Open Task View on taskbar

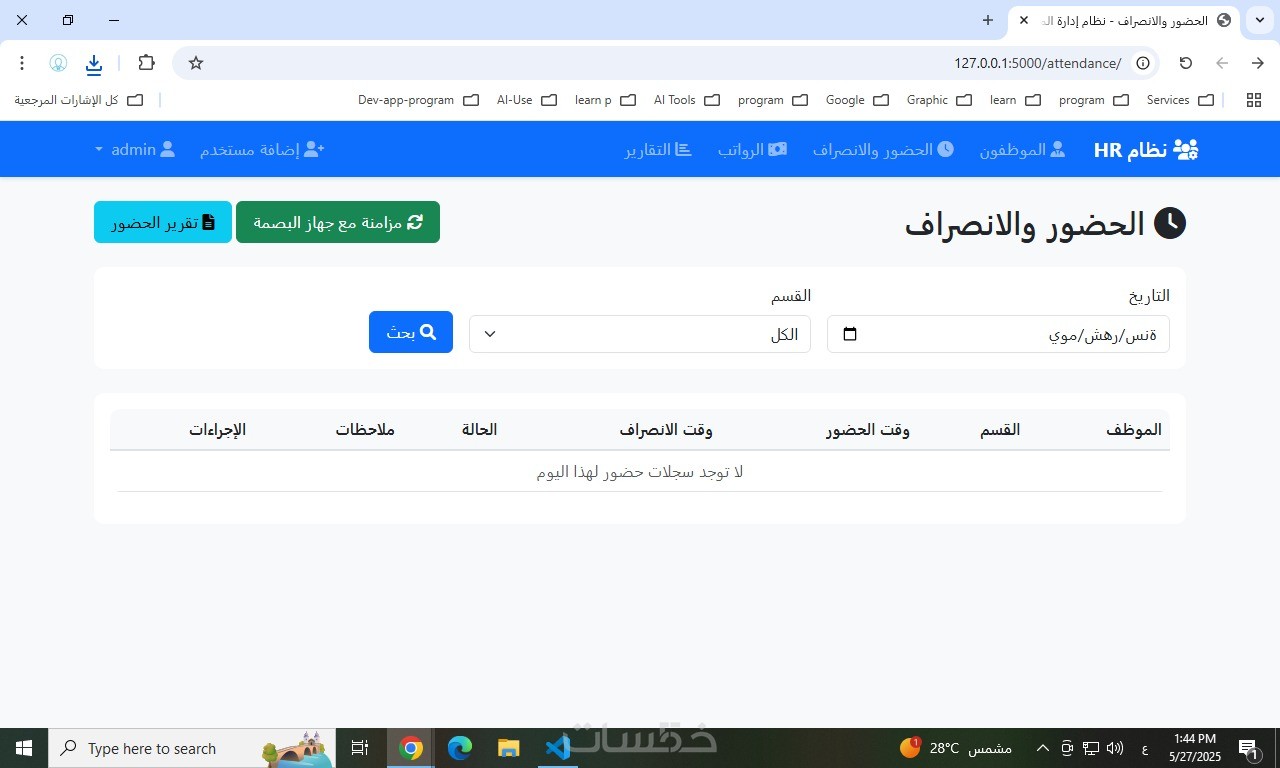coord(360,748)
